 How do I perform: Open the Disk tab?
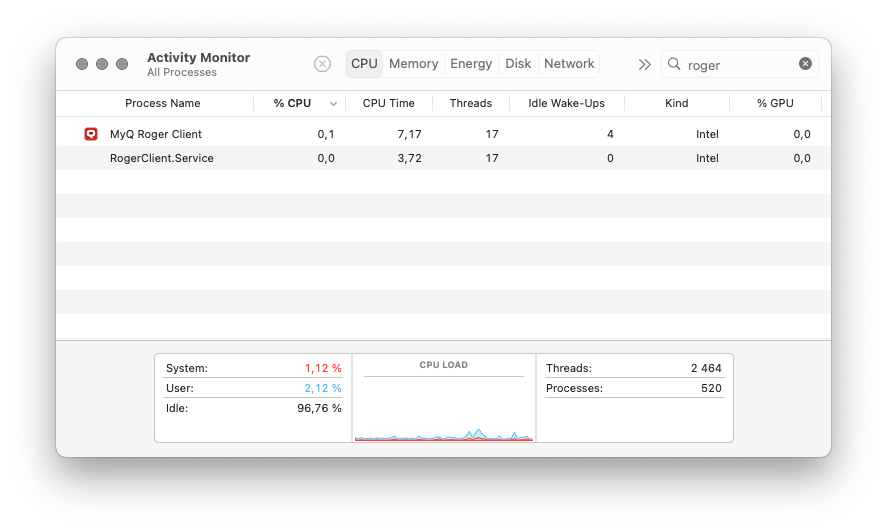(x=518, y=64)
